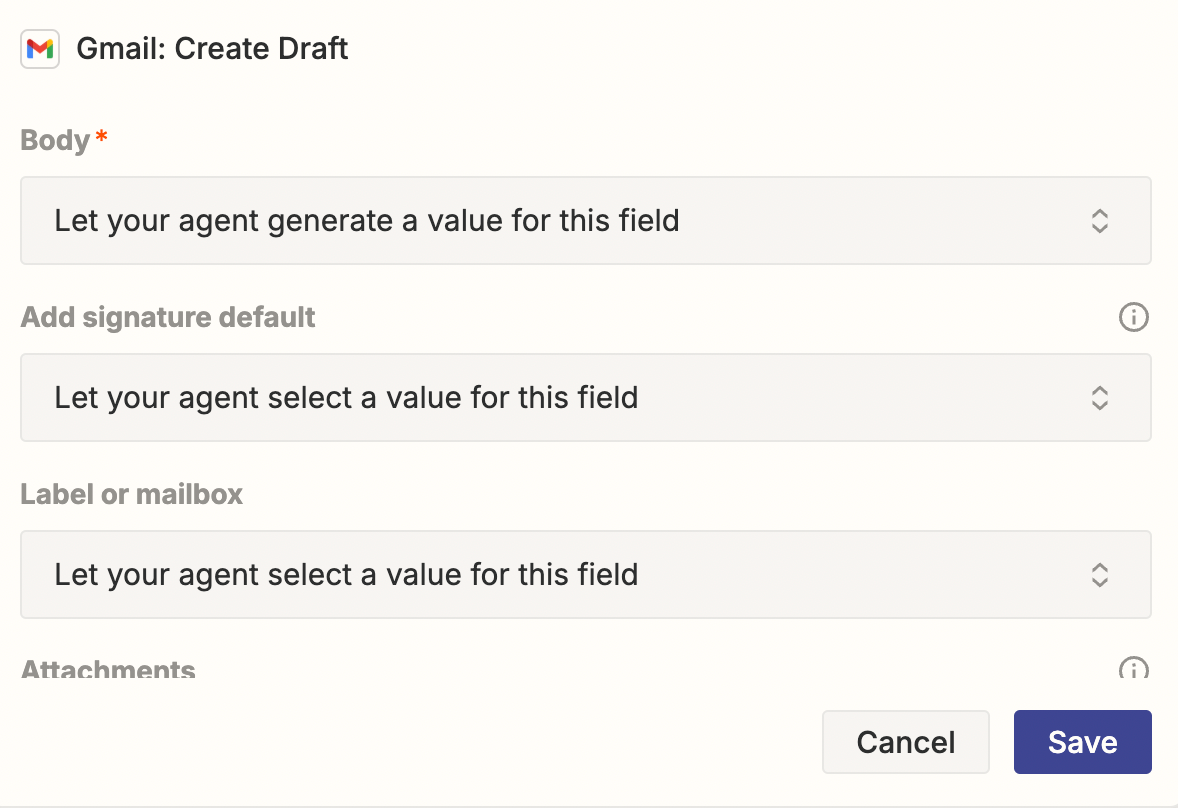Save the Create Draft configuration

point(1082,742)
